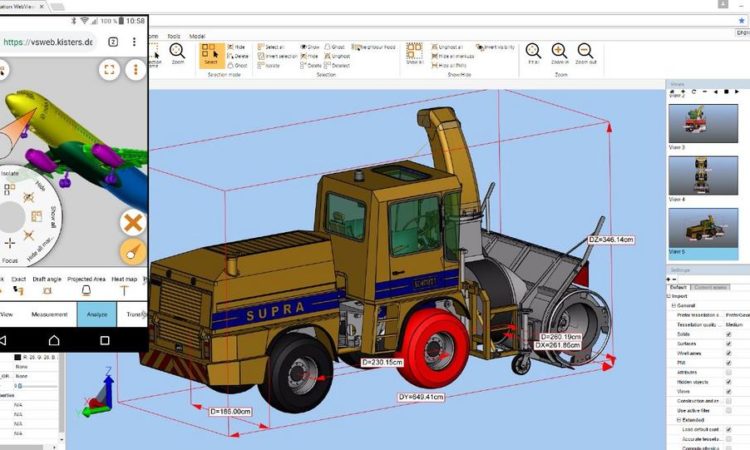This screenshot has height=450, width=750.
Task: Open the View 3 thumbnail
Action: pos(703,124)
